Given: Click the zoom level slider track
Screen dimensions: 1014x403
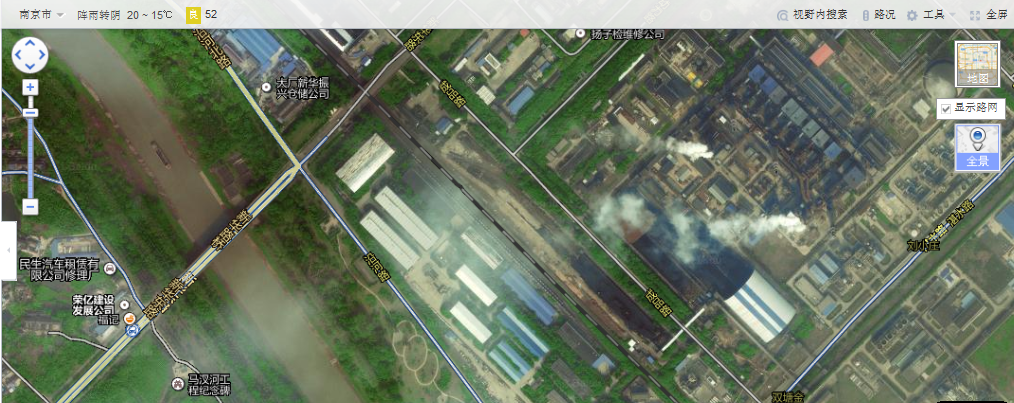Looking at the screenshot, I should [x=30, y=150].
